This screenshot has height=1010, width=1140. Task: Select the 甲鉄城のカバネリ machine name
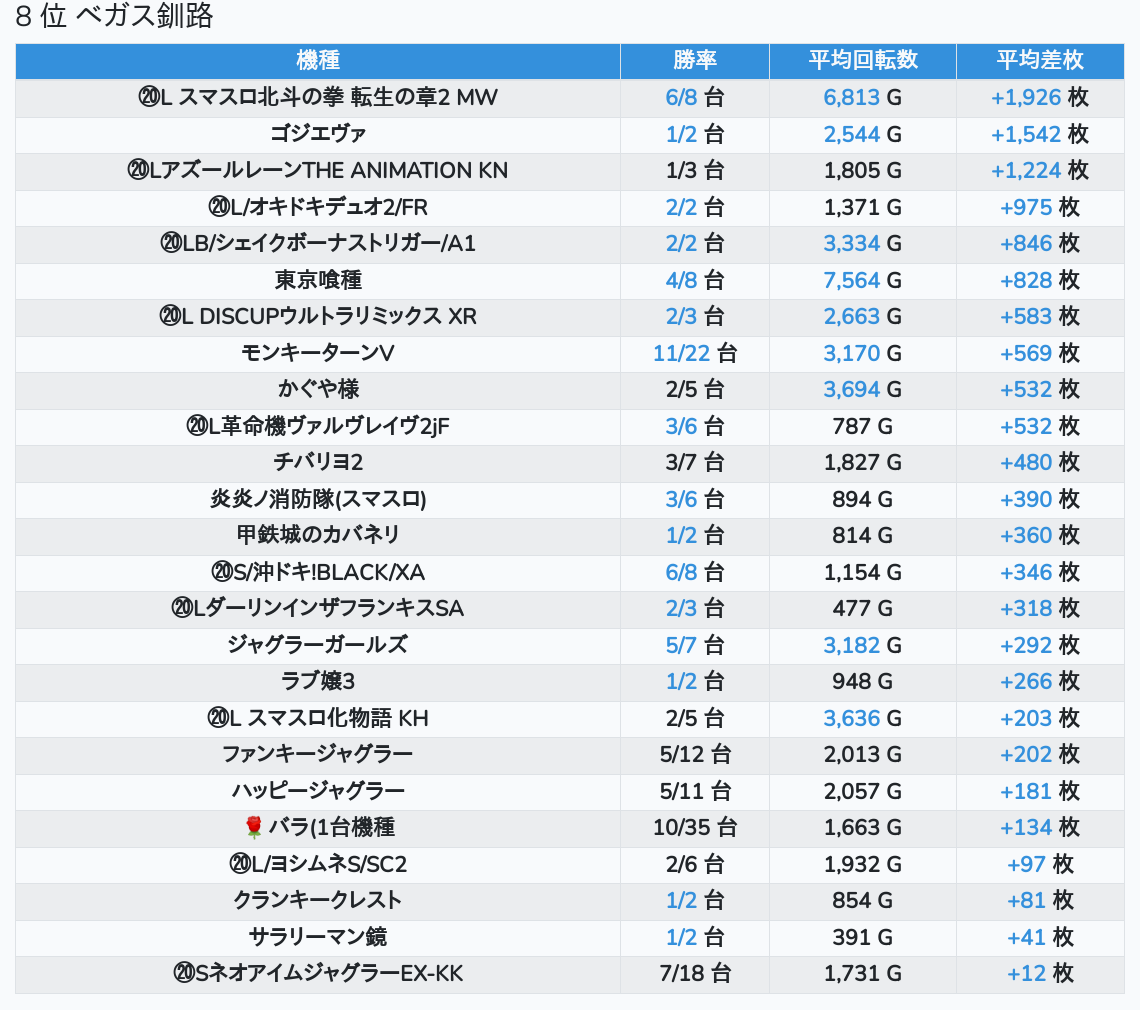click(x=318, y=535)
